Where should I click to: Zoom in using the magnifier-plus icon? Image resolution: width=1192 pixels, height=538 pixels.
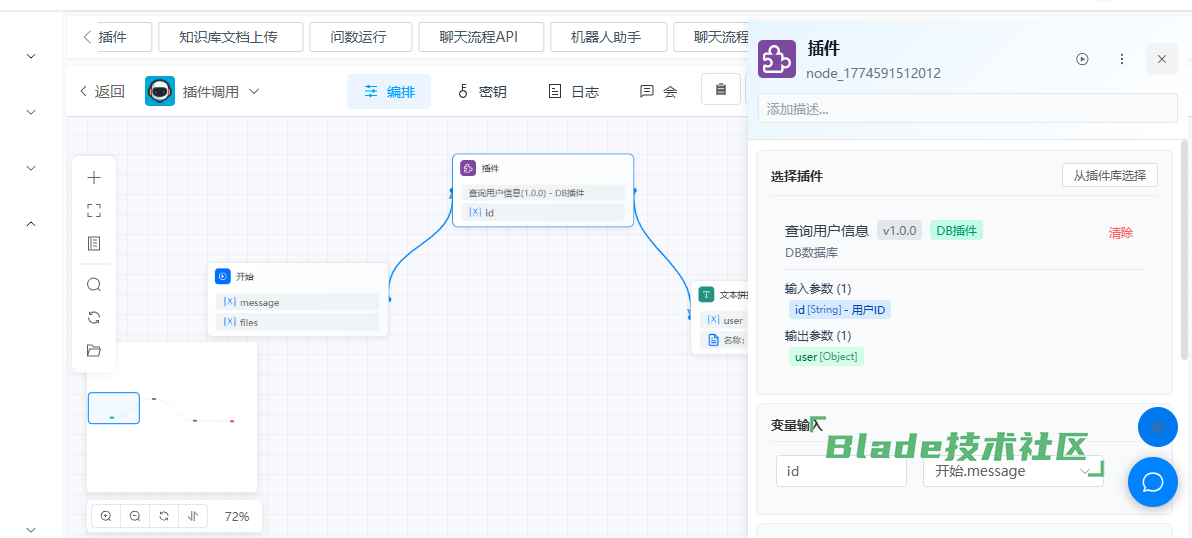[x=106, y=516]
